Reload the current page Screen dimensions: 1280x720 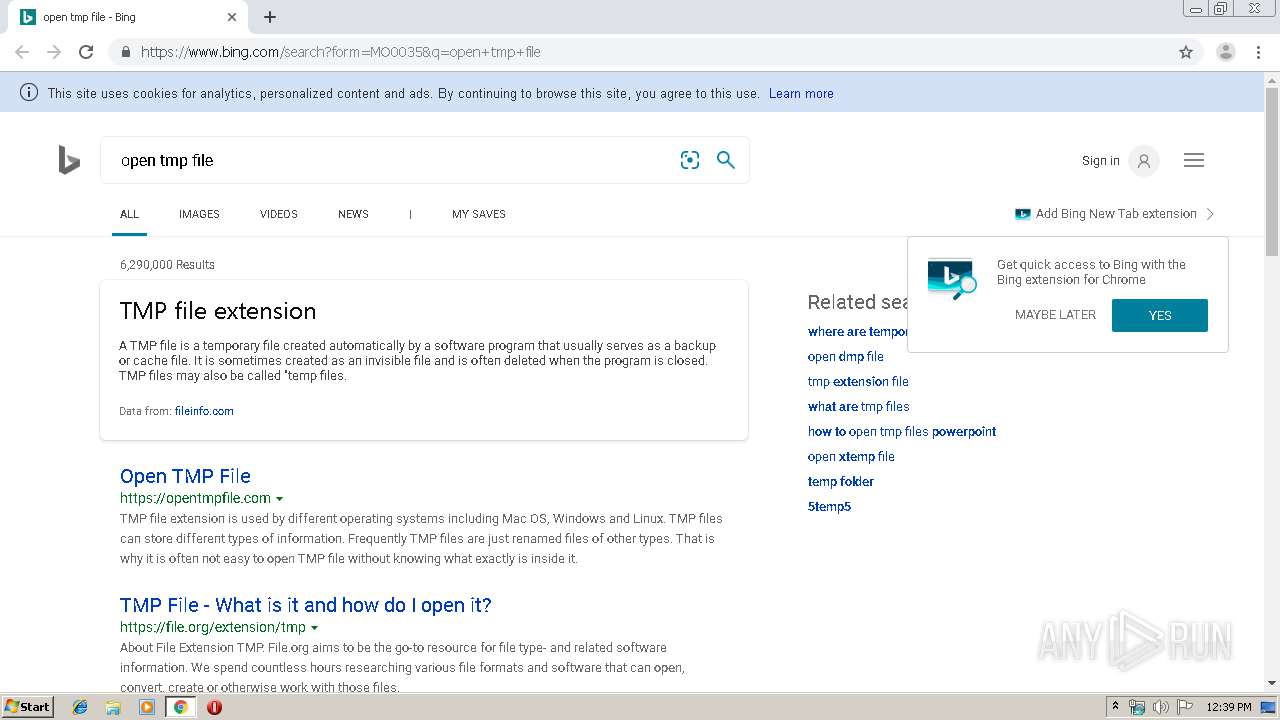click(x=86, y=52)
